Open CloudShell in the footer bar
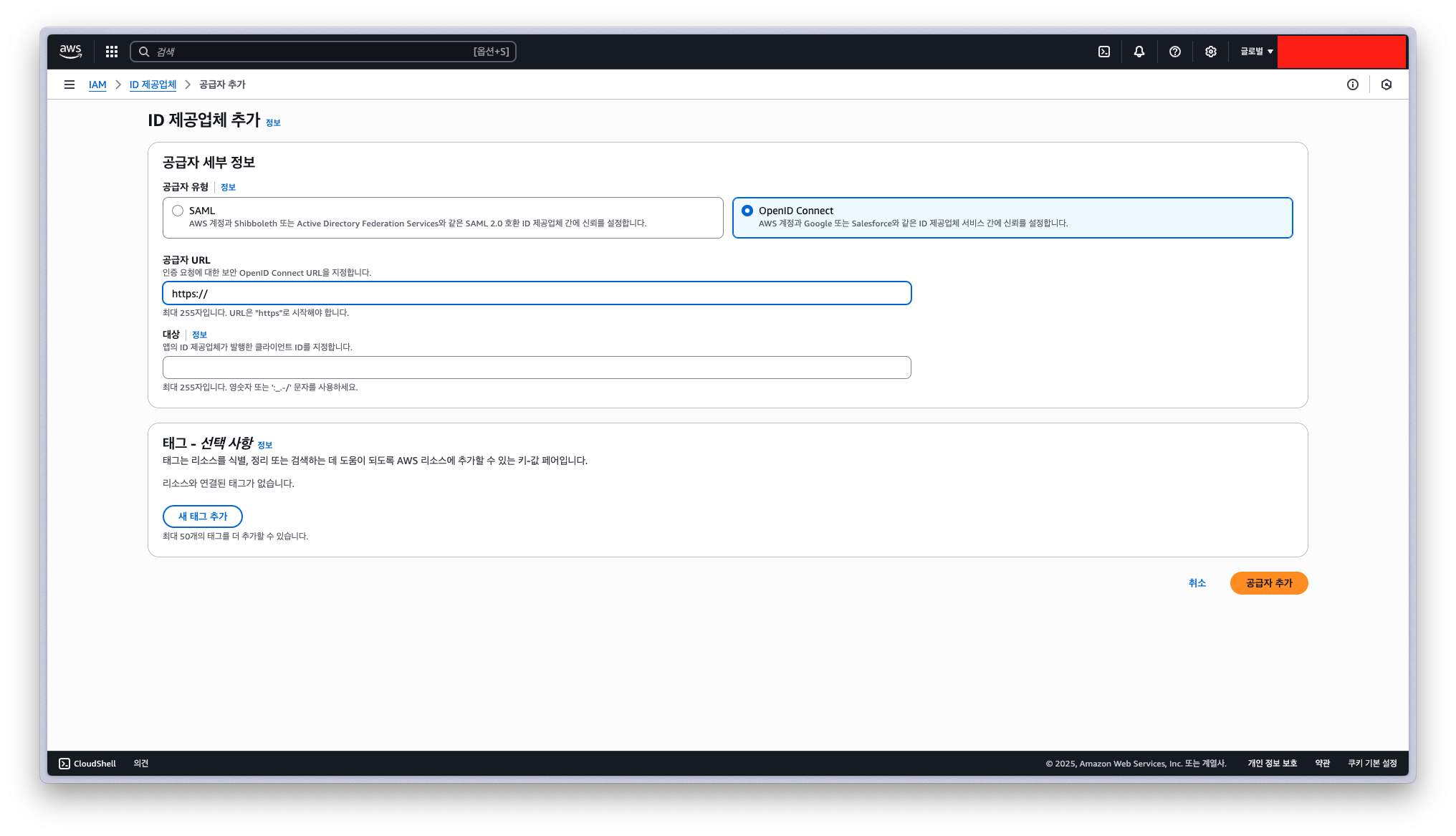 click(x=87, y=764)
